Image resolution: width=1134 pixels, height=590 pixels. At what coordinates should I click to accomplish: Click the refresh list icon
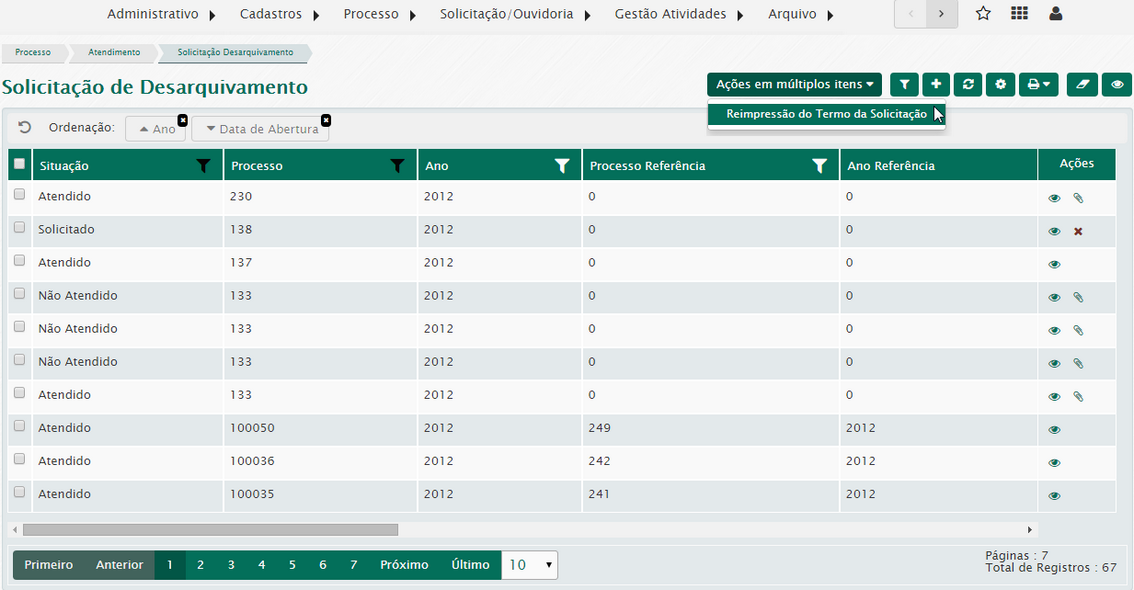pos(968,85)
